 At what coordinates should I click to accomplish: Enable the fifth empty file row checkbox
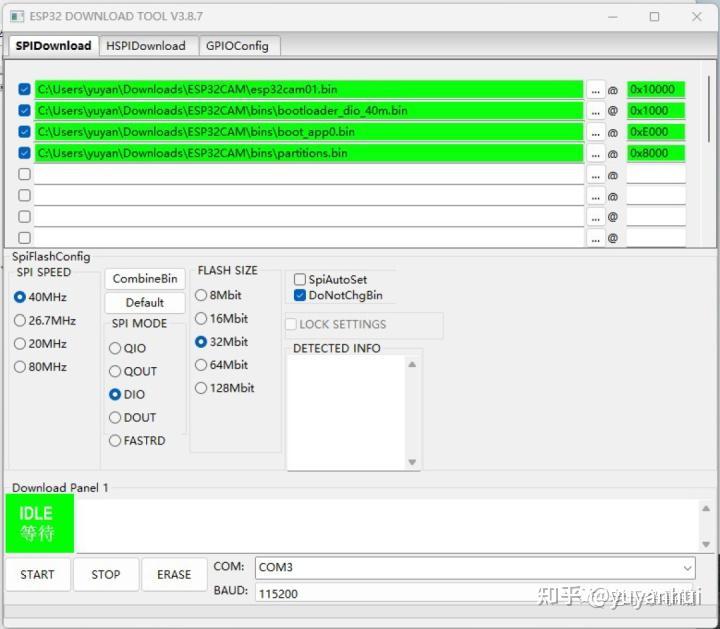(24, 174)
